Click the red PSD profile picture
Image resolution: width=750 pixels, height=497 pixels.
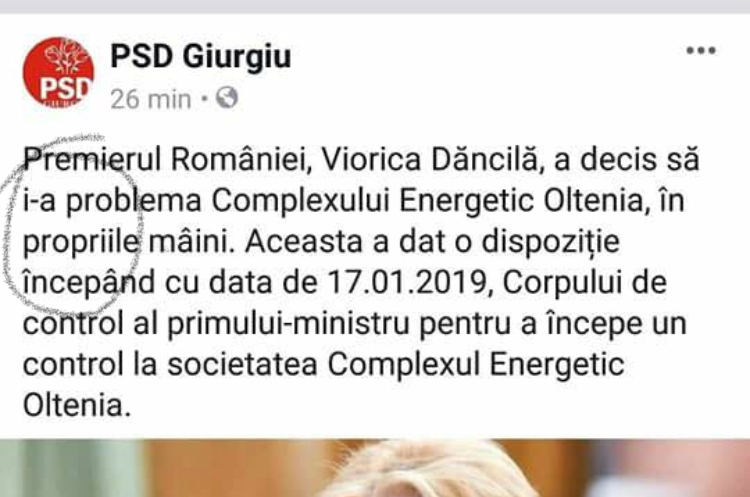click(x=58, y=72)
